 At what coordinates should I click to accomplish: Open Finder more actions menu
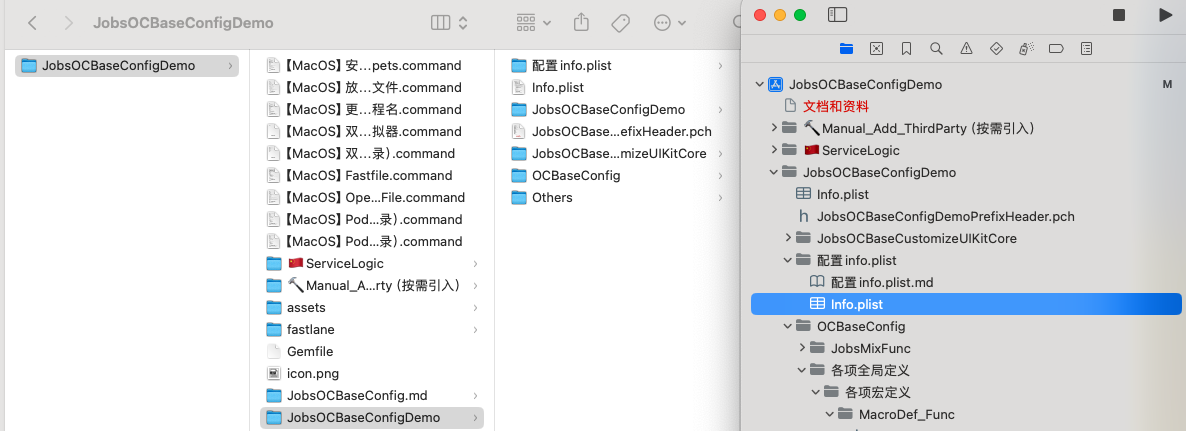669,23
